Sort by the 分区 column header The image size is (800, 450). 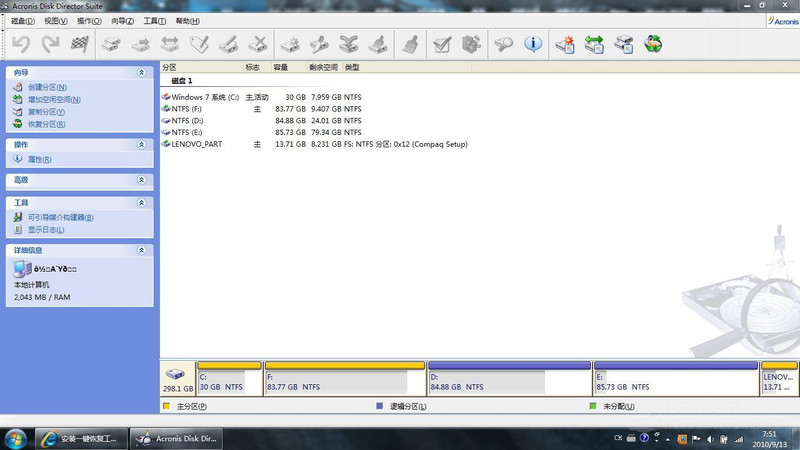tap(202, 67)
